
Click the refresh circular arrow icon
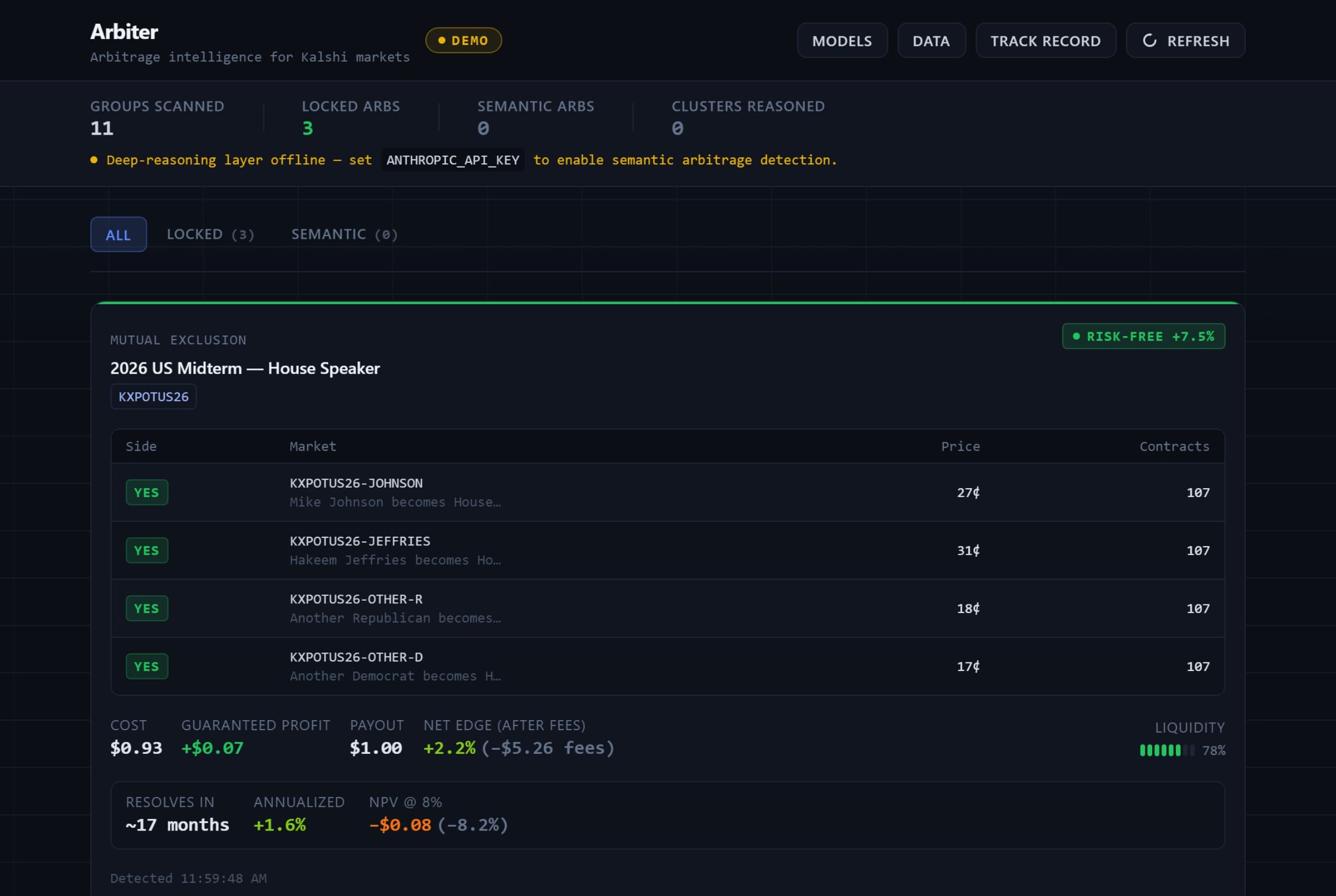[x=1149, y=41]
